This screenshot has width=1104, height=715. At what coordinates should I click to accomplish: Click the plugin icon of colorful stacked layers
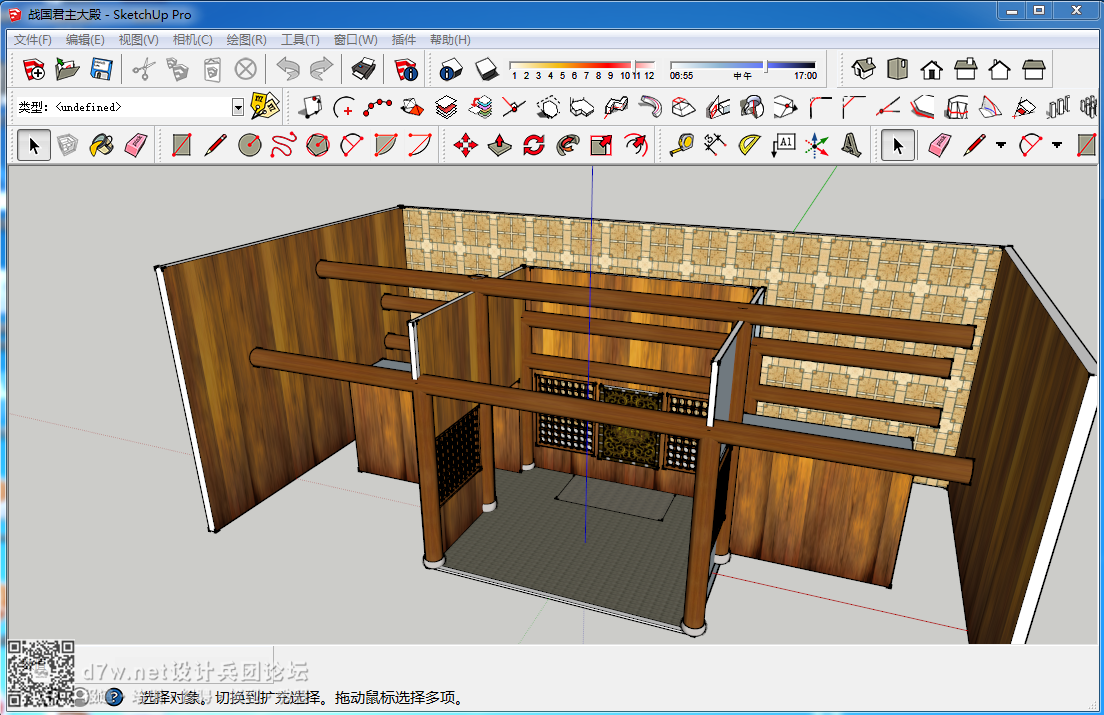(x=480, y=107)
